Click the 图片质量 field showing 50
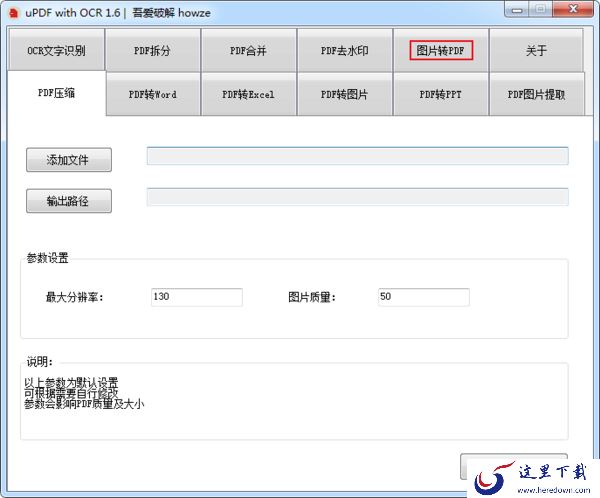600x498 pixels. point(424,297)
